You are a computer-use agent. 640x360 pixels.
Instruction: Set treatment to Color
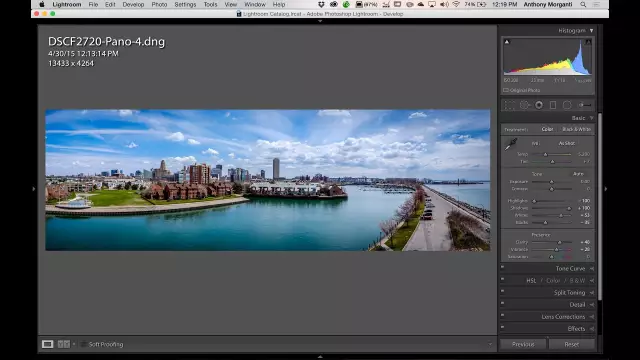(547, 129)
